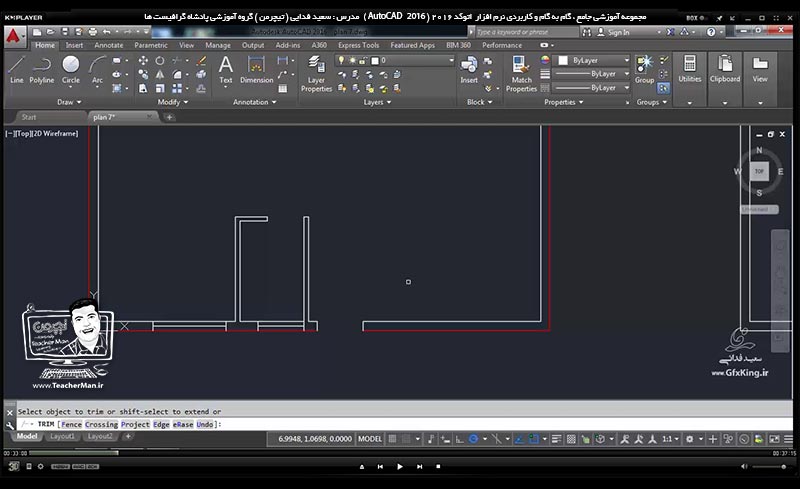Click the Mirror tool icon
This screenshot has width=800, height=489.
tap(160, 75)
